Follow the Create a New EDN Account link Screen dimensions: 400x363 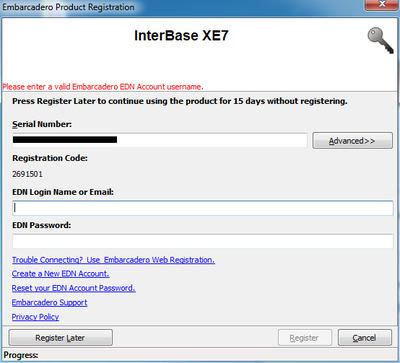[x=61, y=274]
